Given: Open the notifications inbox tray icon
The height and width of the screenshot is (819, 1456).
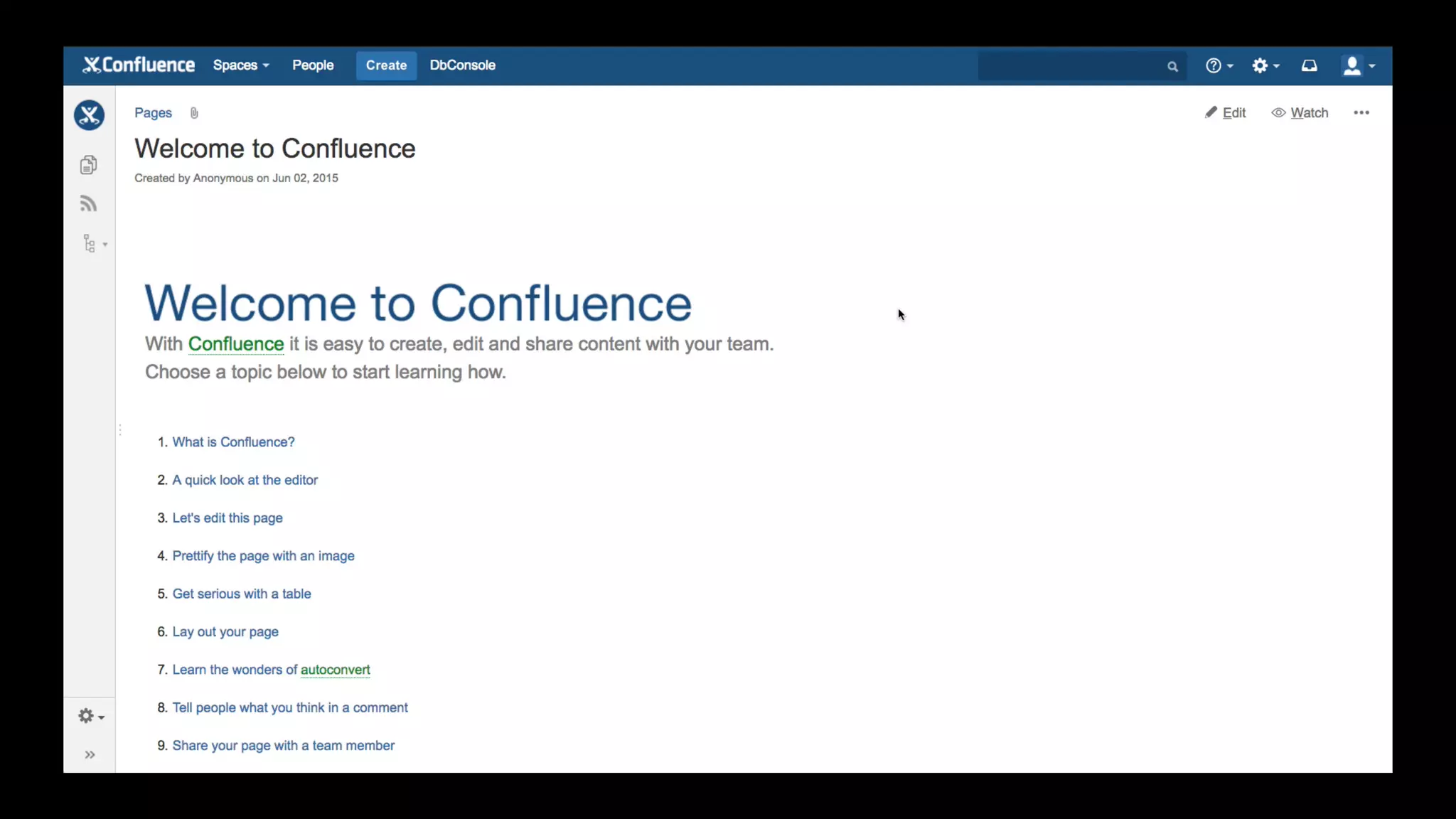Looking at the screenshot, I should click(1309, 65).
